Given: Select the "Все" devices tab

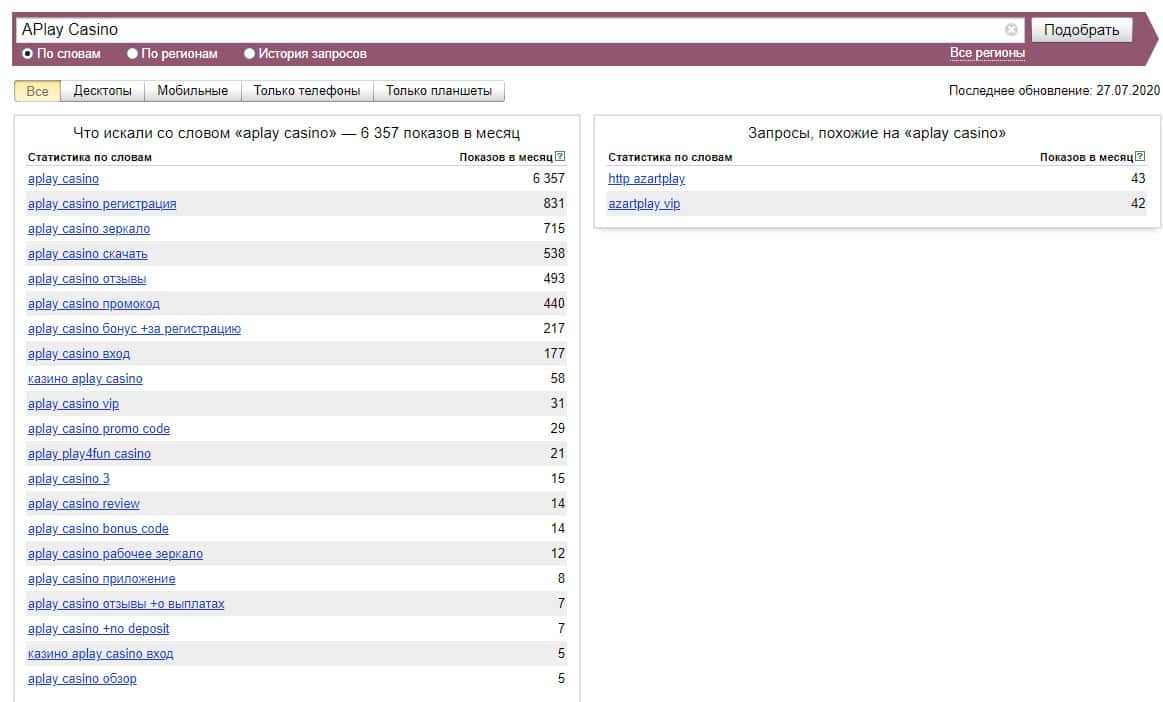Looking at the screenshot, I should point(37,91).
